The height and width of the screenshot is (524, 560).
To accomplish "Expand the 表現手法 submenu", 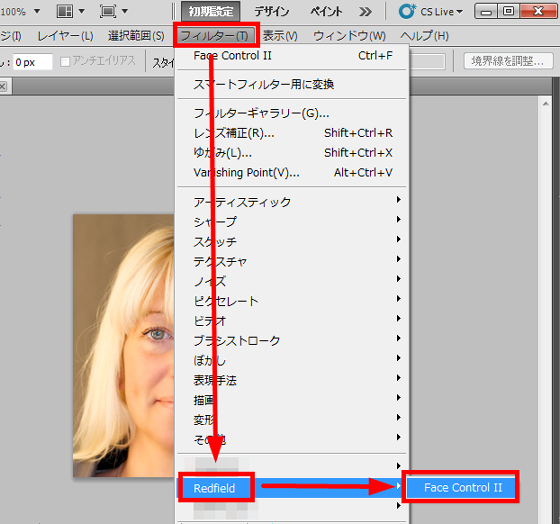I will pos(292,380).
